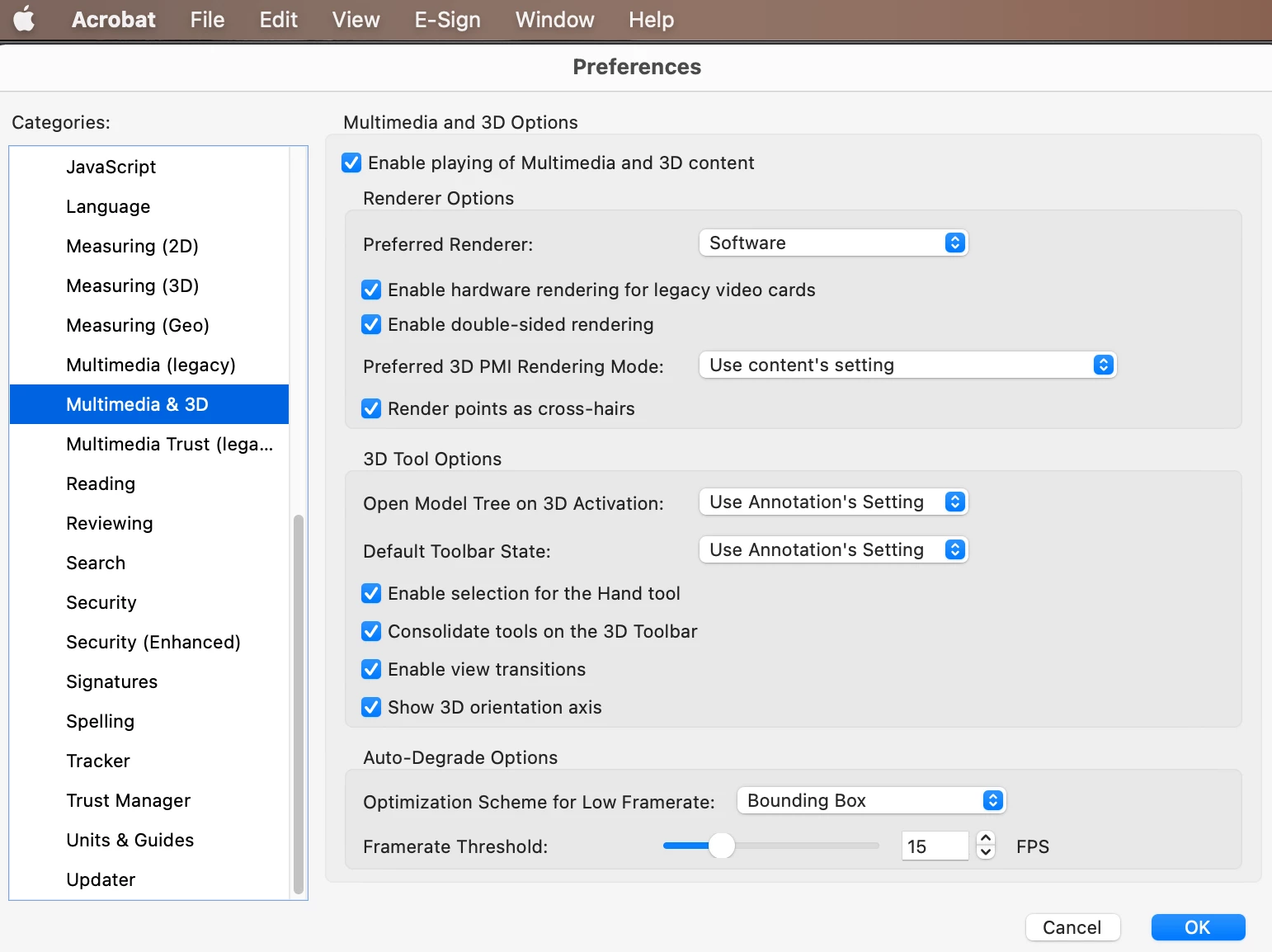Screen dimensions: 1272x952
Task: Open the Help menu
Action: click(x=651, y=19)
